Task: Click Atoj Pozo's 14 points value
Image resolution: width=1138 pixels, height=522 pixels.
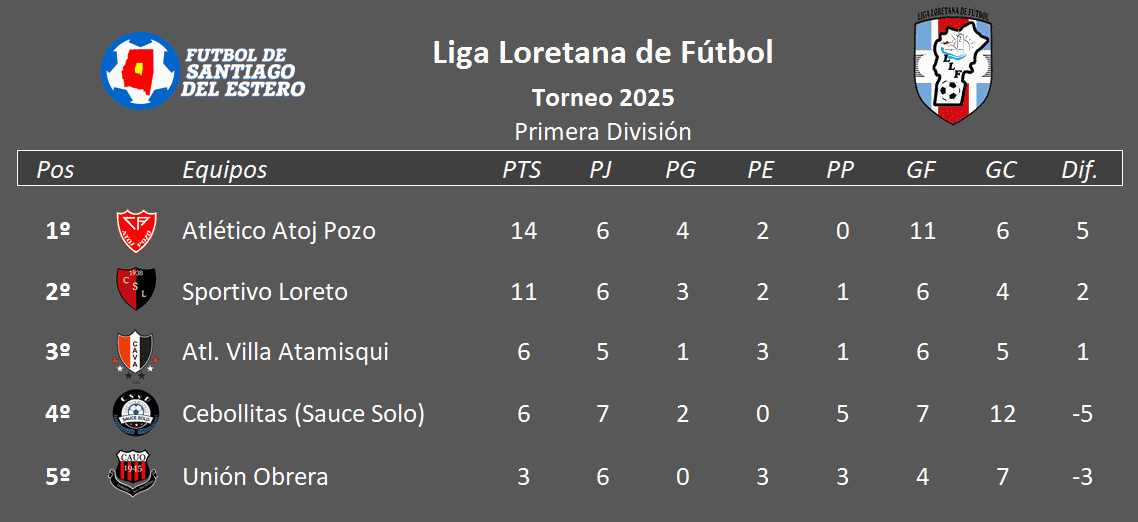Action: (x=523, y=231)
